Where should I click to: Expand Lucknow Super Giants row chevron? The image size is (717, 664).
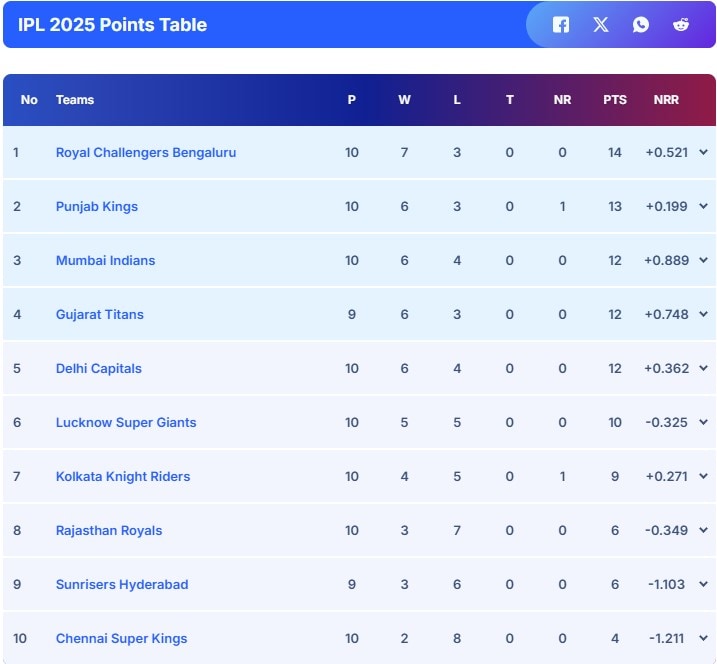coord(703,422)
